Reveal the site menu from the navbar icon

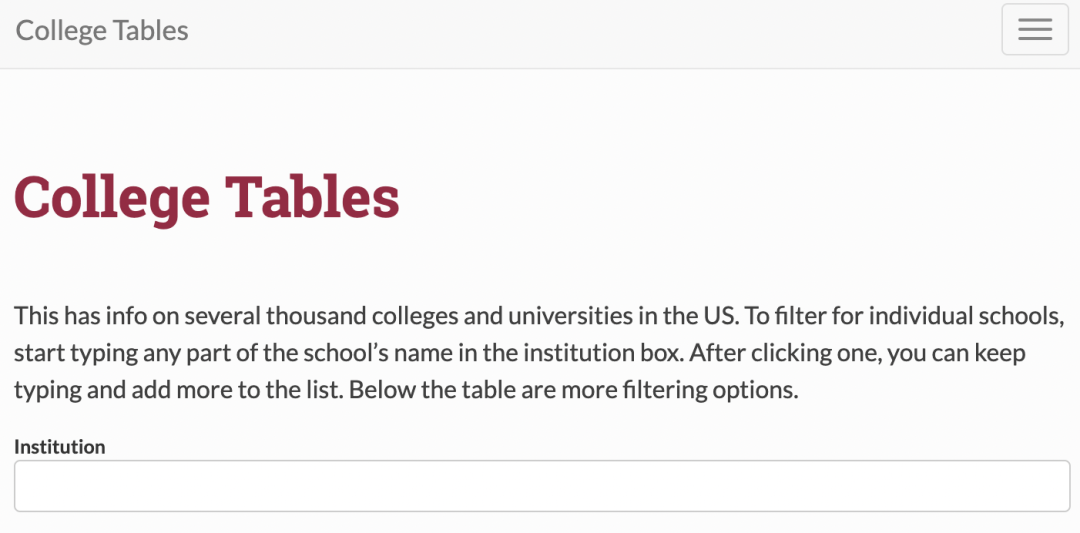(x=1035, y=30)
